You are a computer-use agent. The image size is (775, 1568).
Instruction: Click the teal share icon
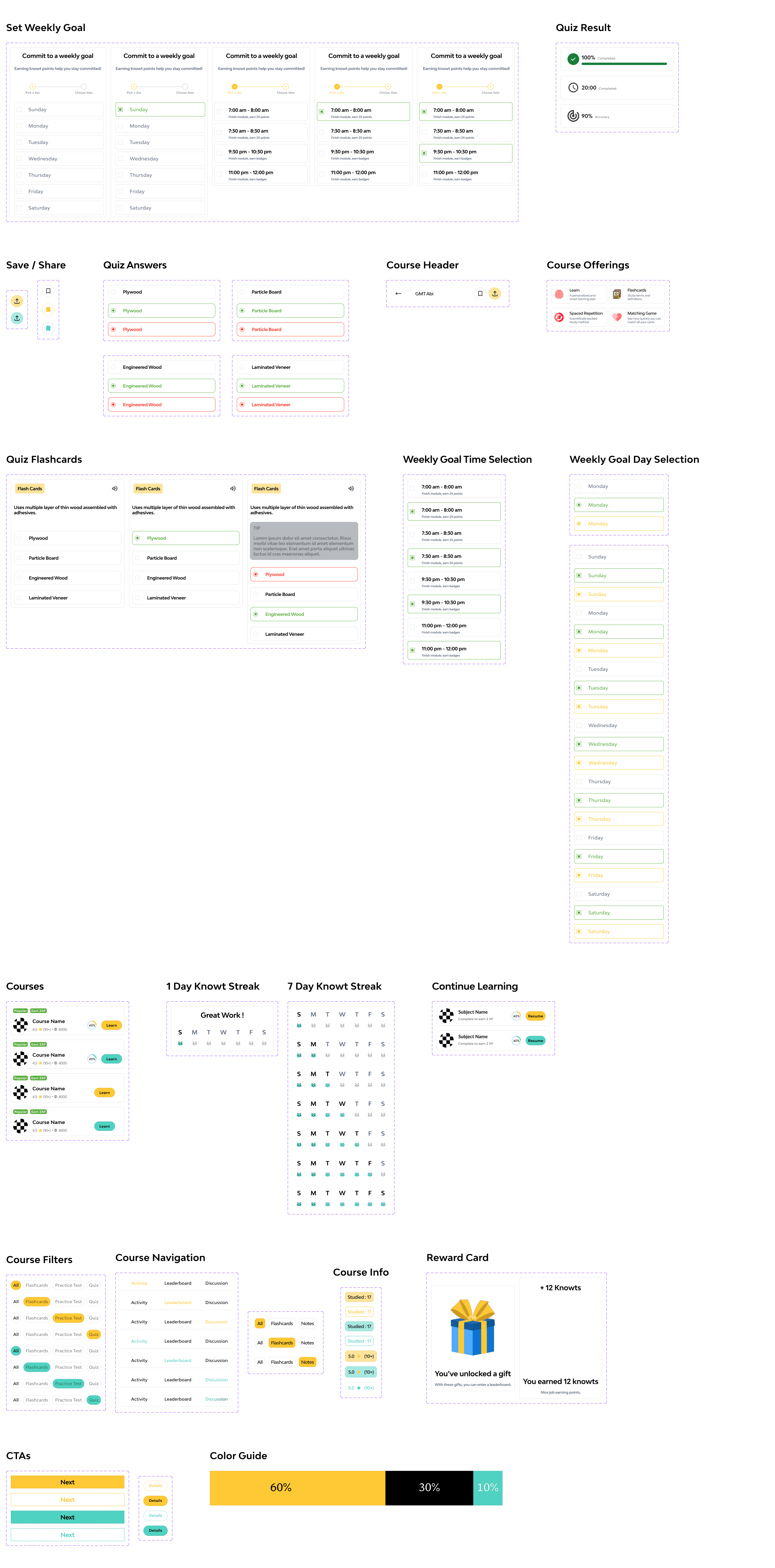(x=17, y=318)
